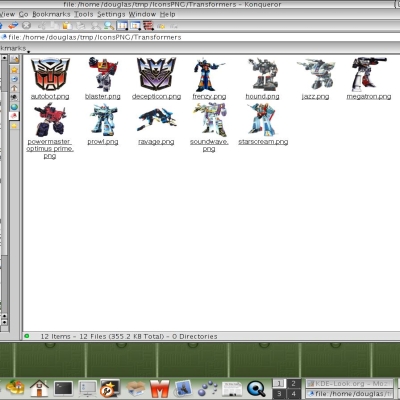Click the megatron.png file name link
The width and height of the screenshot is (400, 400).
[x=369, y=96]
